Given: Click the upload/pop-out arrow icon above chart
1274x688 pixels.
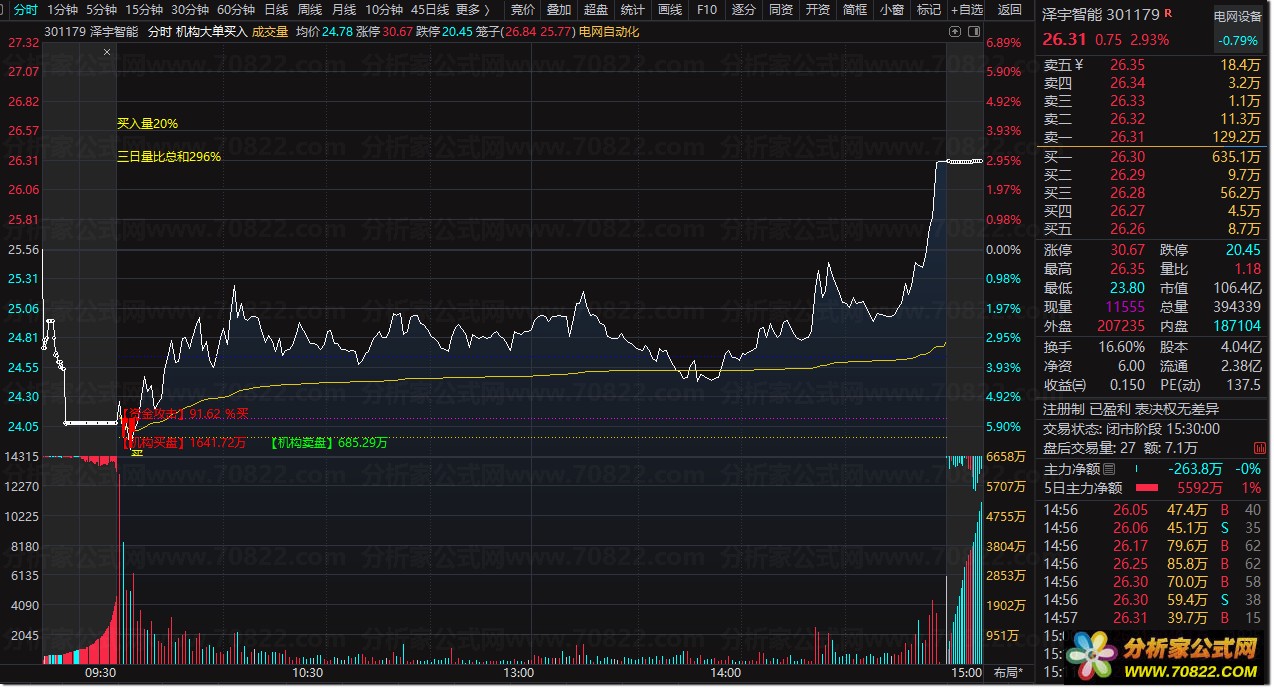Looking at the screenshot, I should coord(953,32).
